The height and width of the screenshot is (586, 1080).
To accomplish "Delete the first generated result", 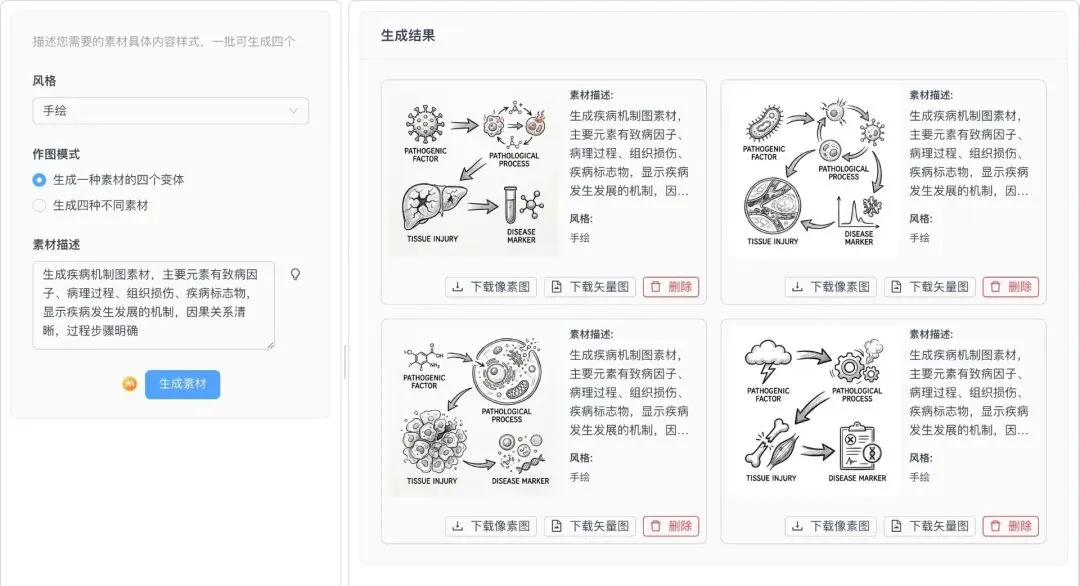I will pyautogui.click(x=672, y=286).
